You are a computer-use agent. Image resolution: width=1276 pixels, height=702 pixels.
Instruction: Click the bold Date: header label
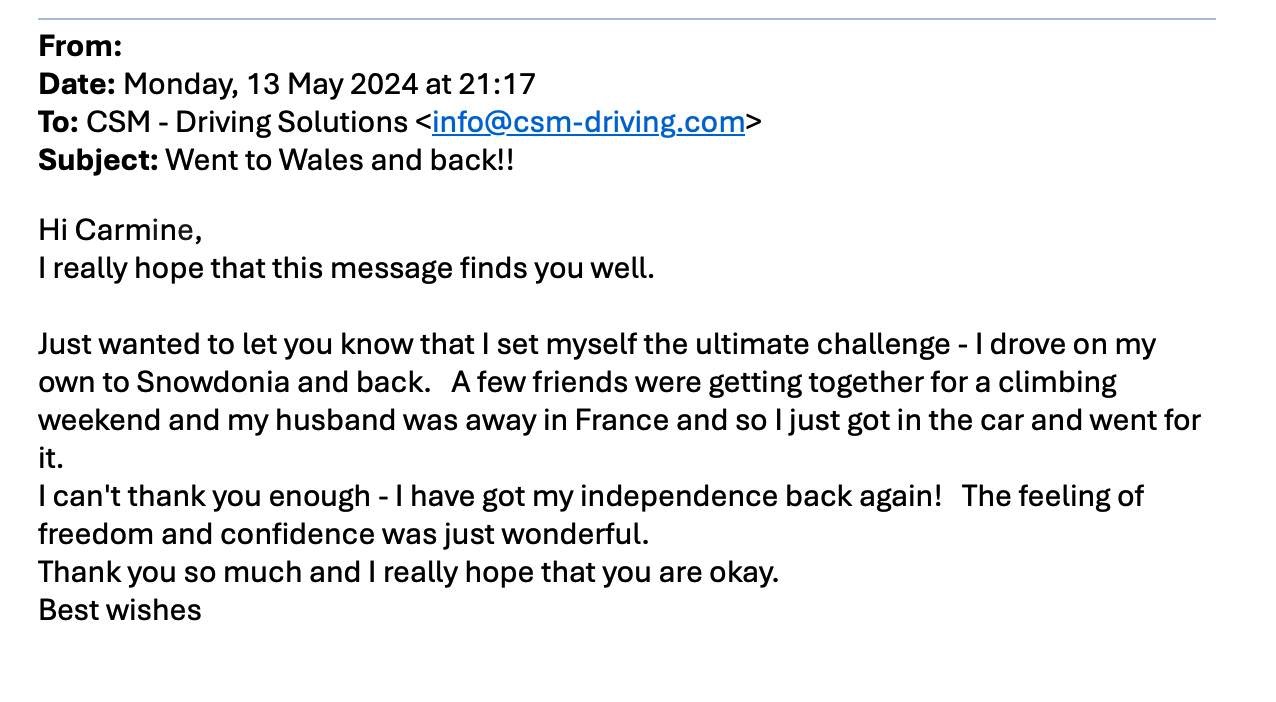pyautogui.click(x=77, y=84)
